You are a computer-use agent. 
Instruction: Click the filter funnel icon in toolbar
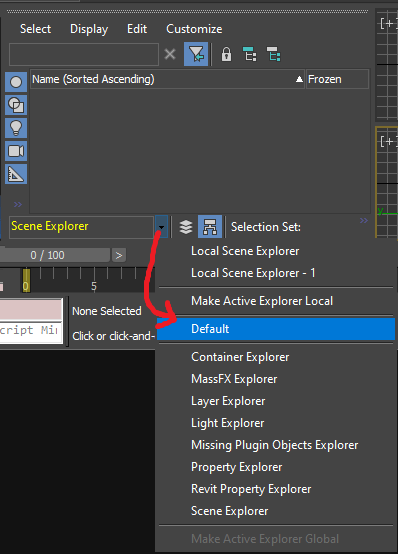pos(196,54)
